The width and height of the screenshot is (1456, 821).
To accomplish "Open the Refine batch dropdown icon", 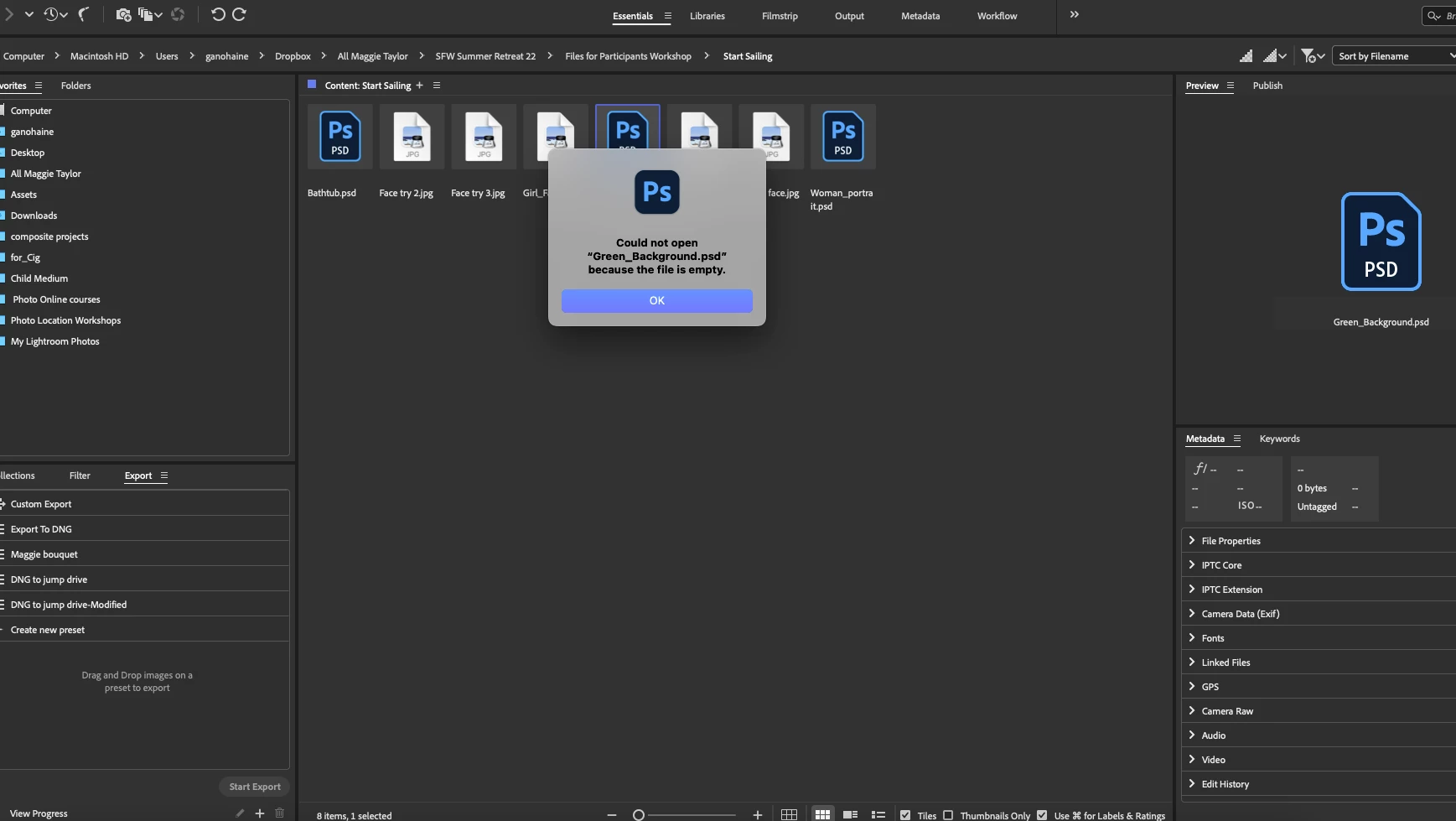I will (x=150, y=14).
